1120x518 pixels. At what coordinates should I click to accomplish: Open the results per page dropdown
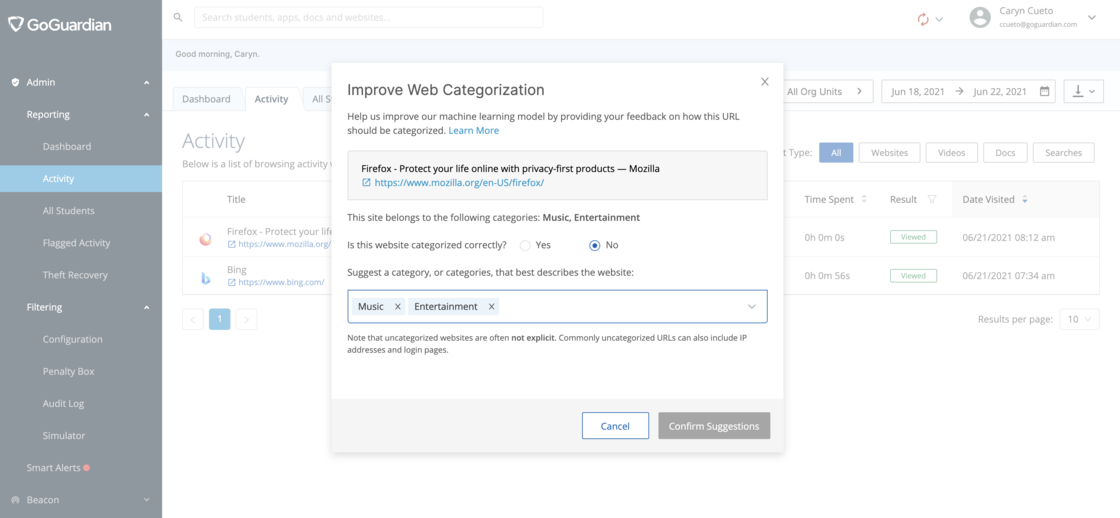(x=1079, y=319)
